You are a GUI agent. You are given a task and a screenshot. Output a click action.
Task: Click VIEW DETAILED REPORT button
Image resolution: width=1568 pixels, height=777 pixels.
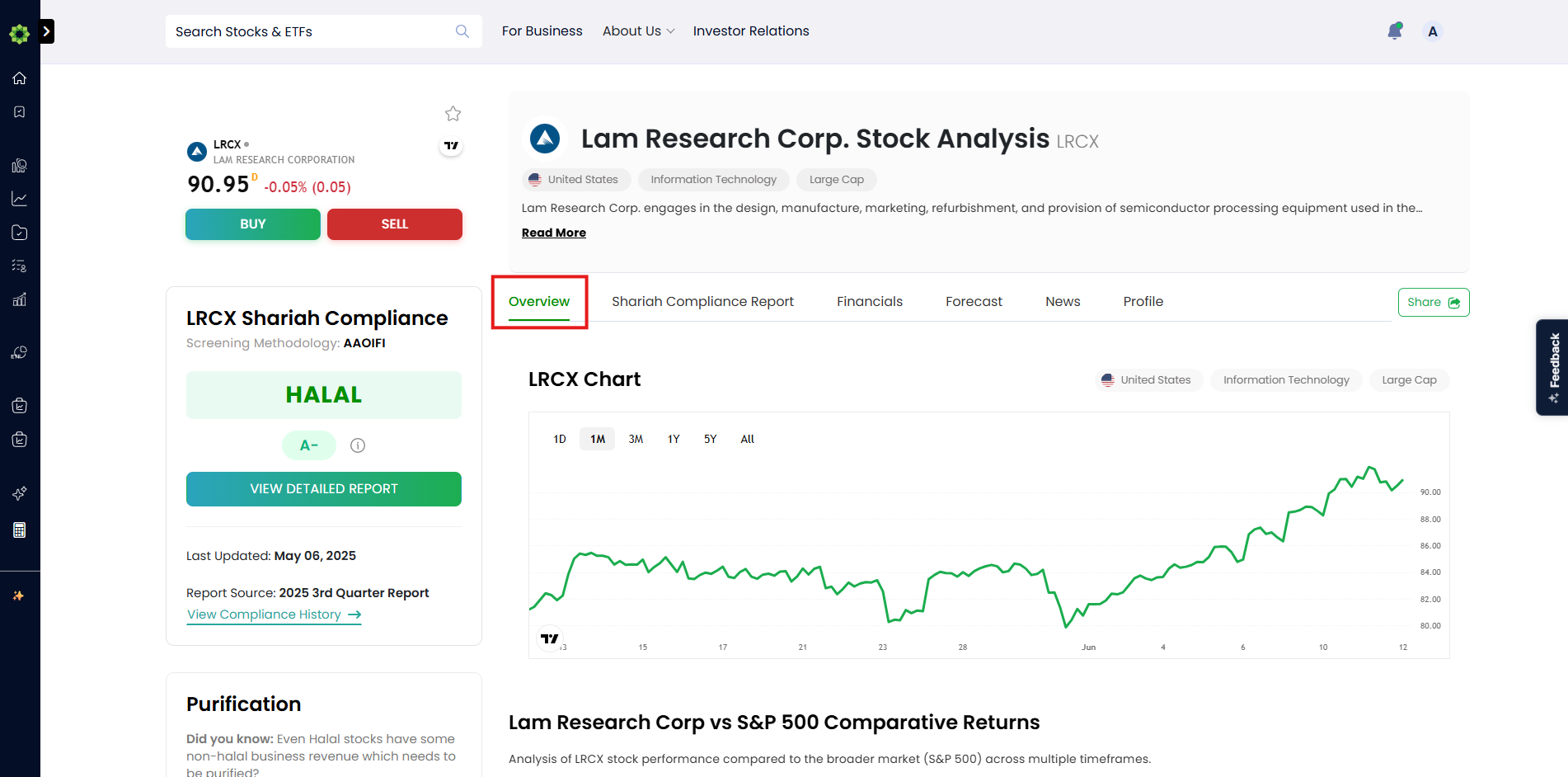(x=324, y=489)
